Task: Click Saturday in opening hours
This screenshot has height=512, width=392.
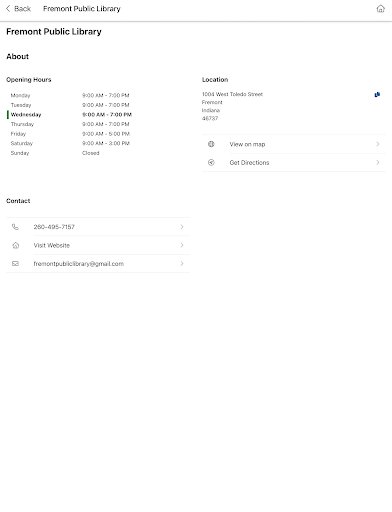Action: (22, 143)
